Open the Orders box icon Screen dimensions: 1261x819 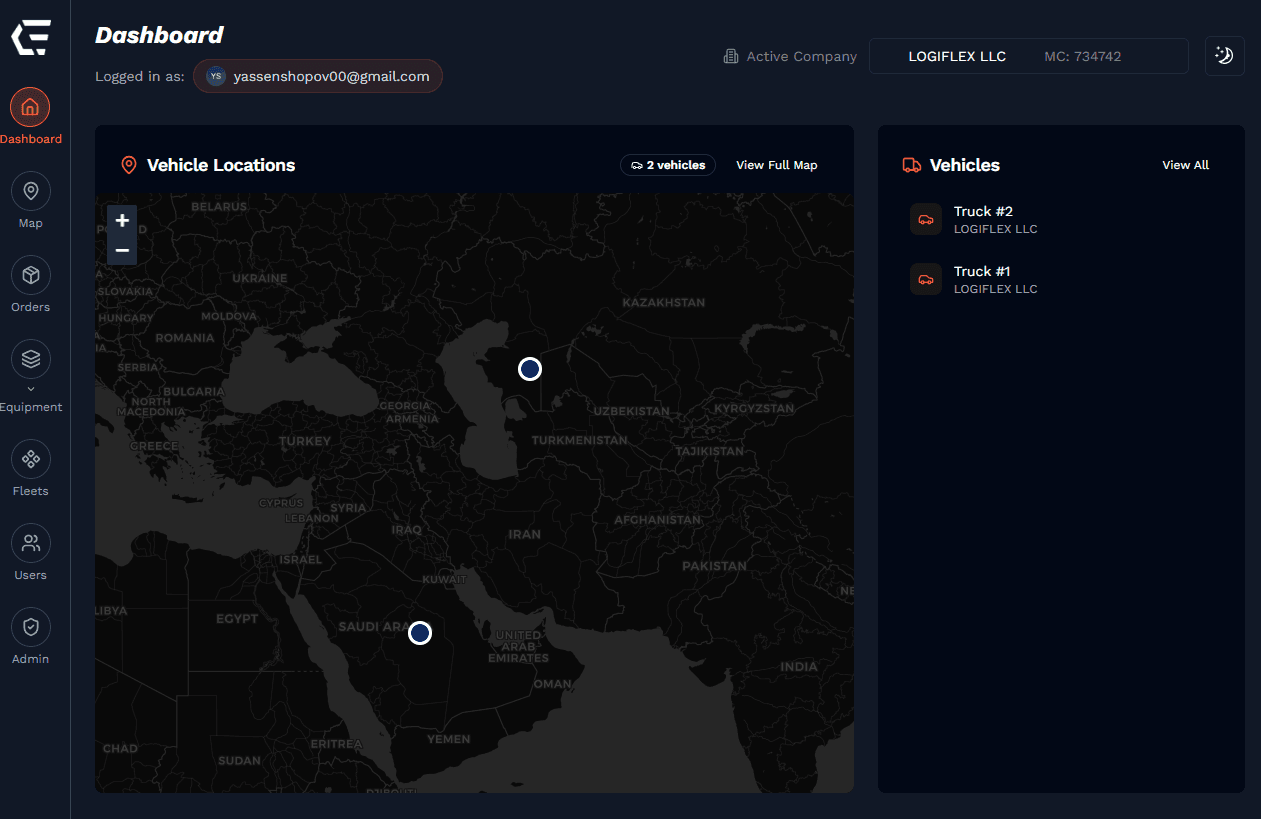coord(30,275)
